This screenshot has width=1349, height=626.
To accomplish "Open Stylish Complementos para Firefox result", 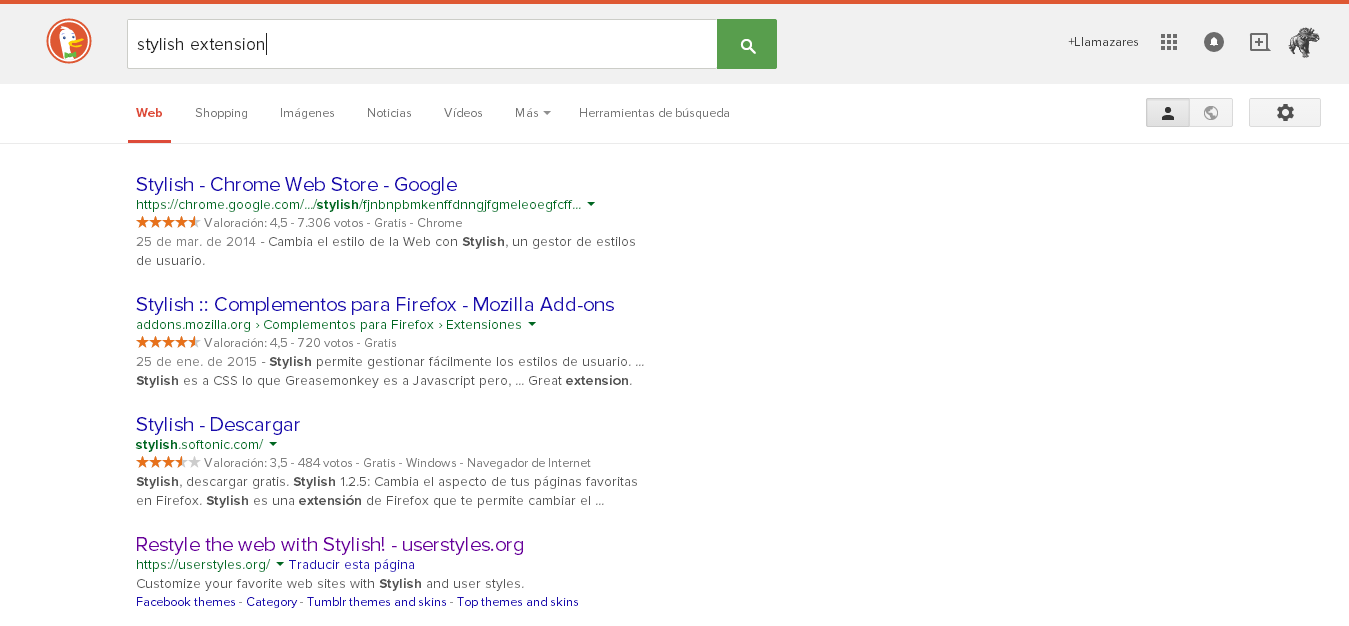I will click(x=375, y=304).
